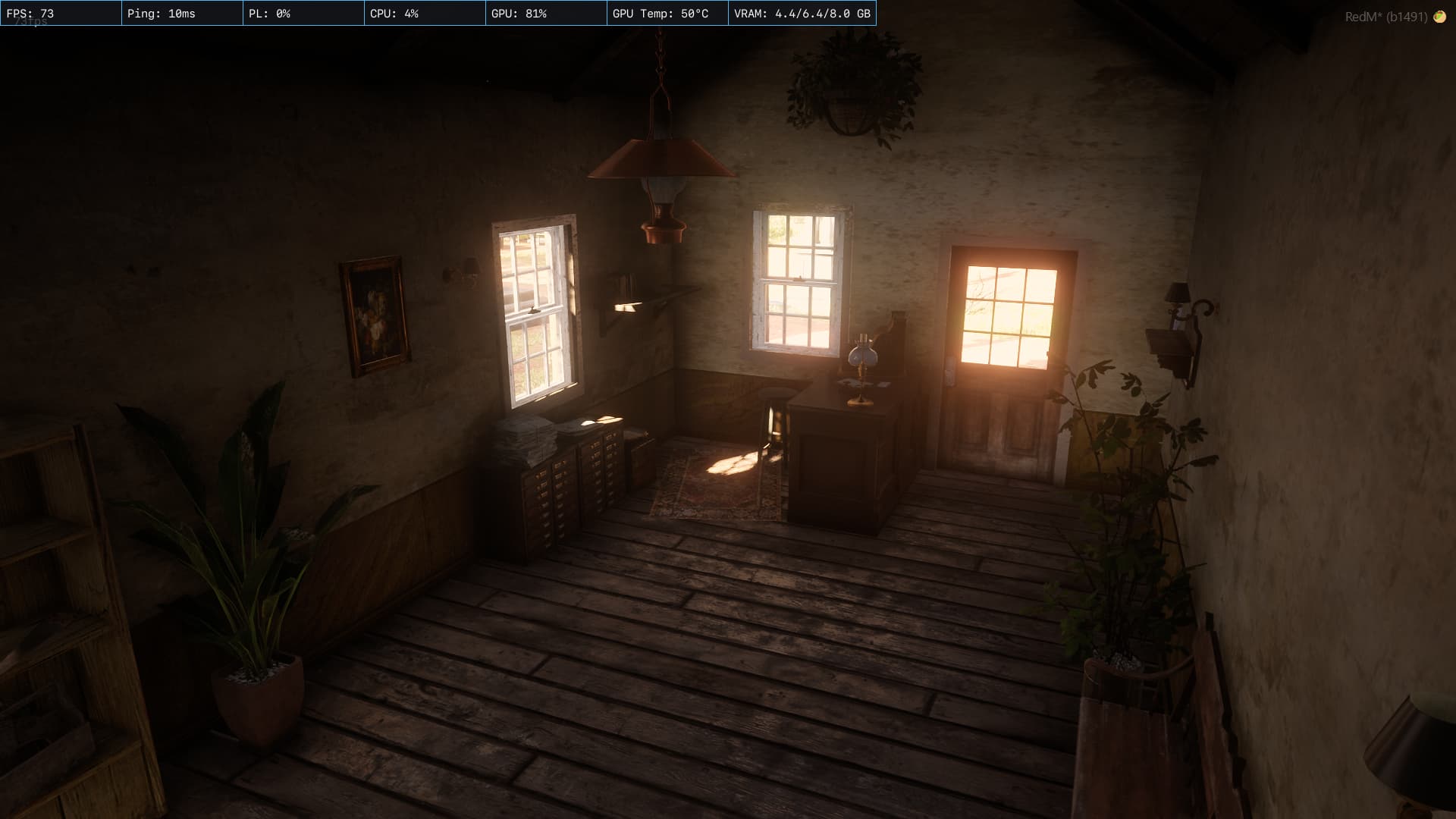Select the VRAM usage stat cell
Image resolution: width=1456 pixels, height=819 pixels.
(x=802, y=14)
